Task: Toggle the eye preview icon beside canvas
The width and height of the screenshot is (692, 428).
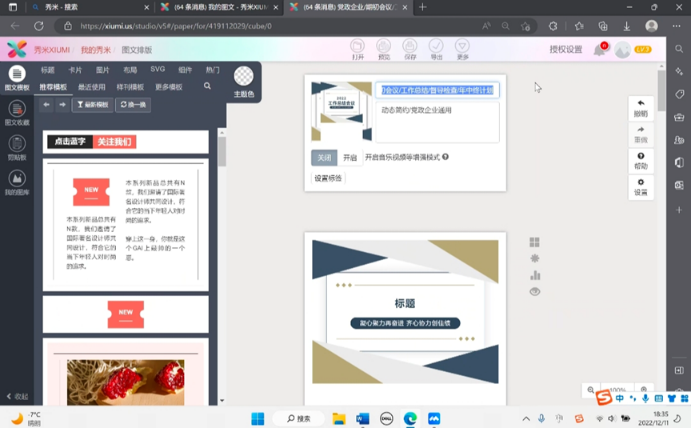Action: 535,291
